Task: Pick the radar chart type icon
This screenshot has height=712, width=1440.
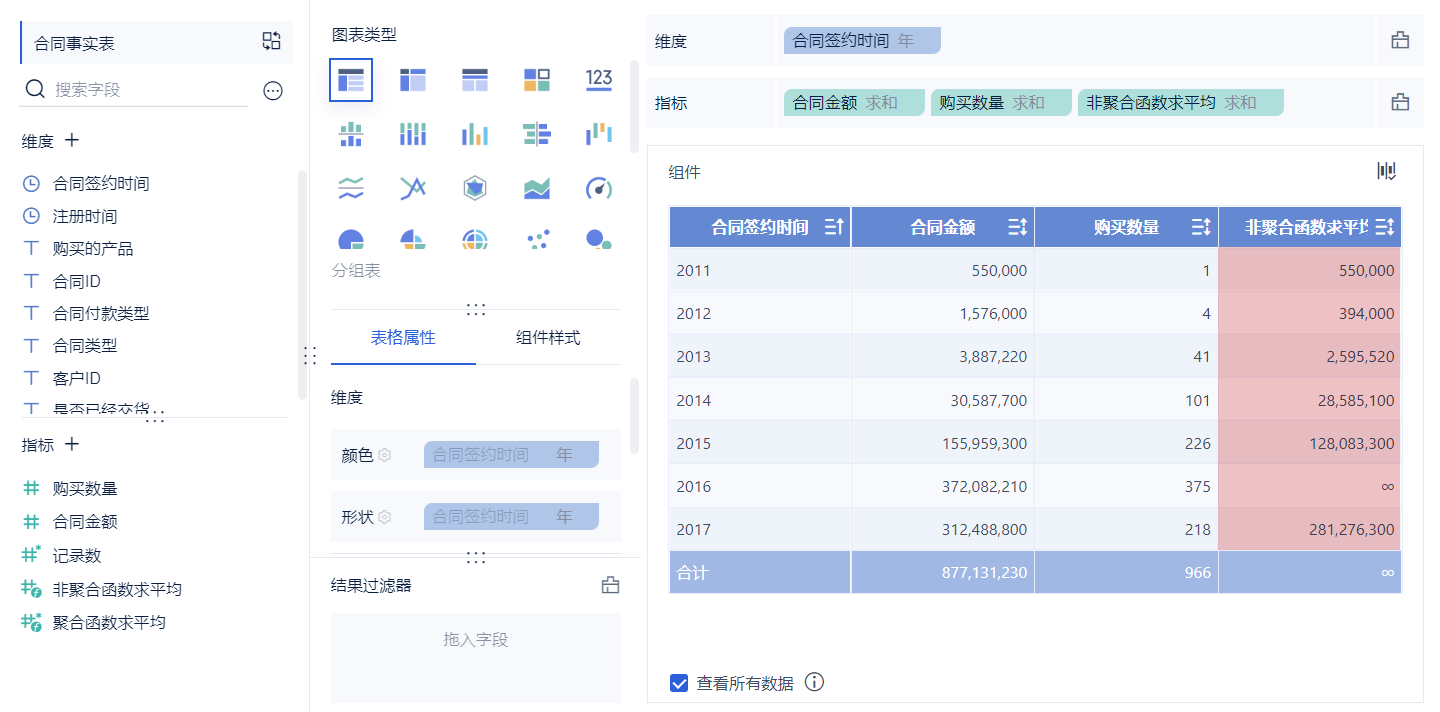Action: pyautogui.click(x=475, y=187)
